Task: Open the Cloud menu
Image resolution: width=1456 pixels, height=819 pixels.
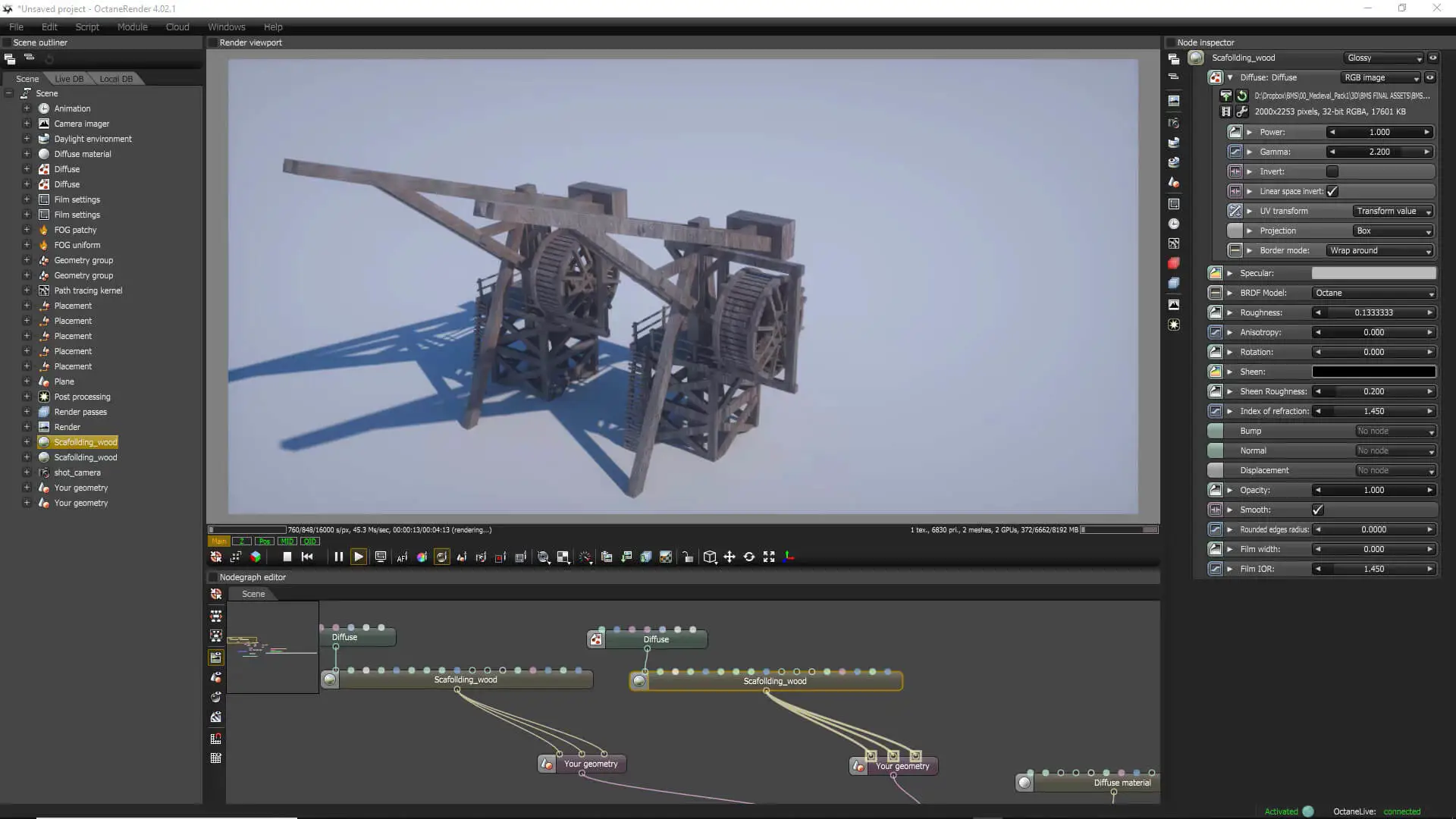Action: click(x=177, y=27)
